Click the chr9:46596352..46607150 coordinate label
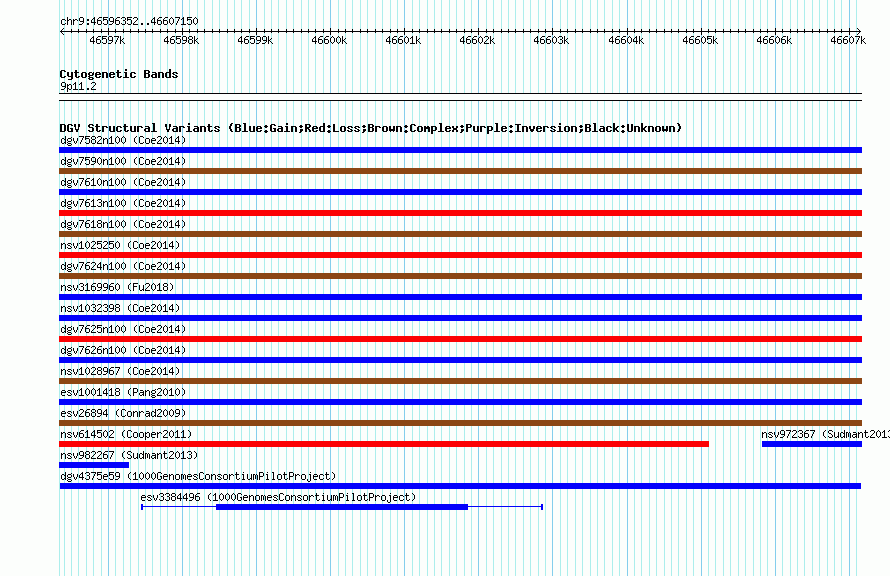The image size is (890, 576). pos(129,21)
